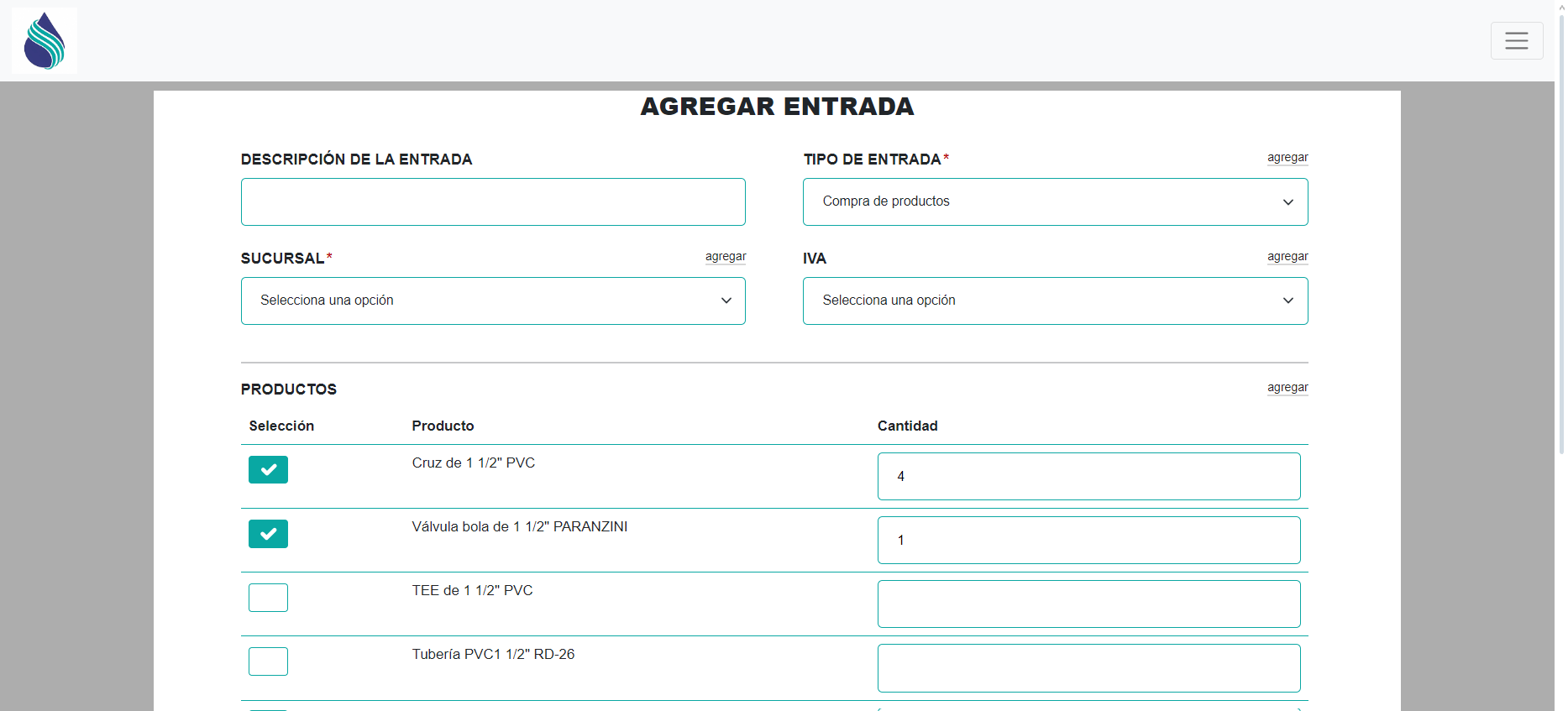Screen dimensions: 1568x711
Task: Click the water drop logo icon
Action: click(x=45, y=40)
